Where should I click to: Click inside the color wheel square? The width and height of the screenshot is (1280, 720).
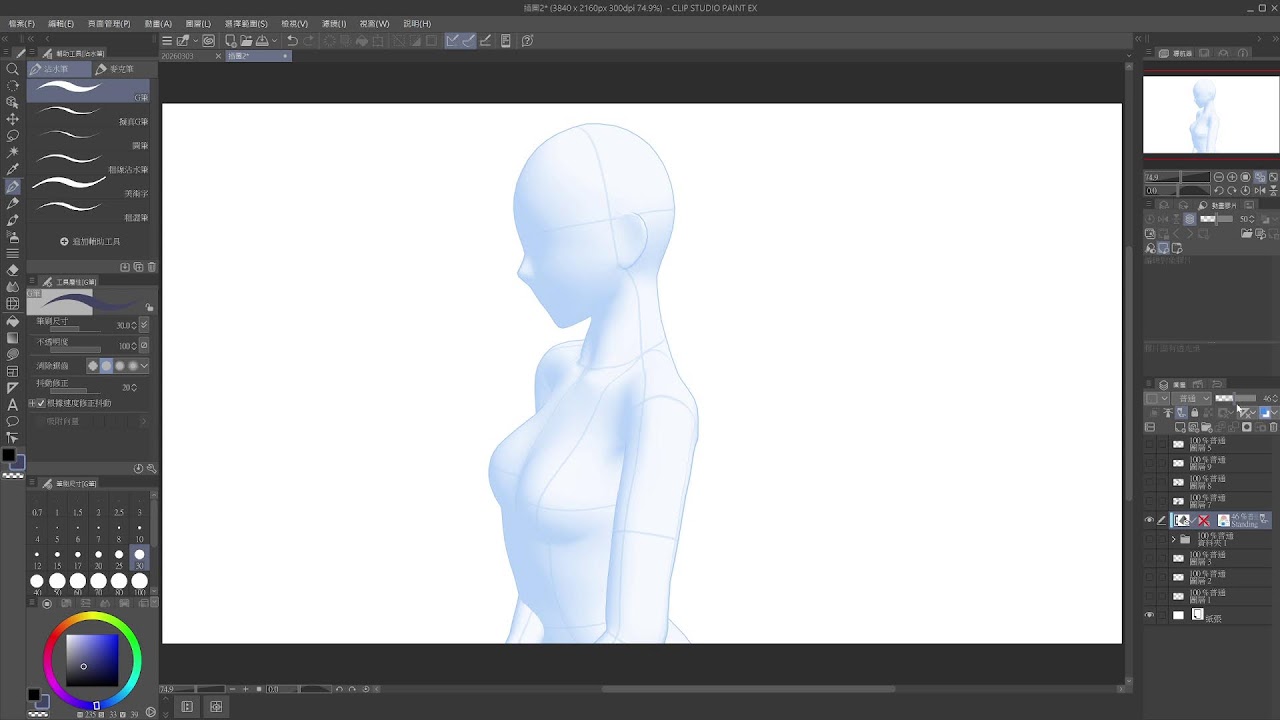[92, 660]
